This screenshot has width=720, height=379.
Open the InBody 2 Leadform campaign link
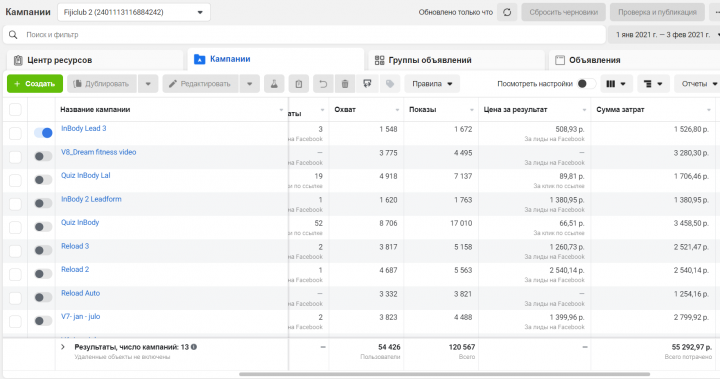point(91,199)
